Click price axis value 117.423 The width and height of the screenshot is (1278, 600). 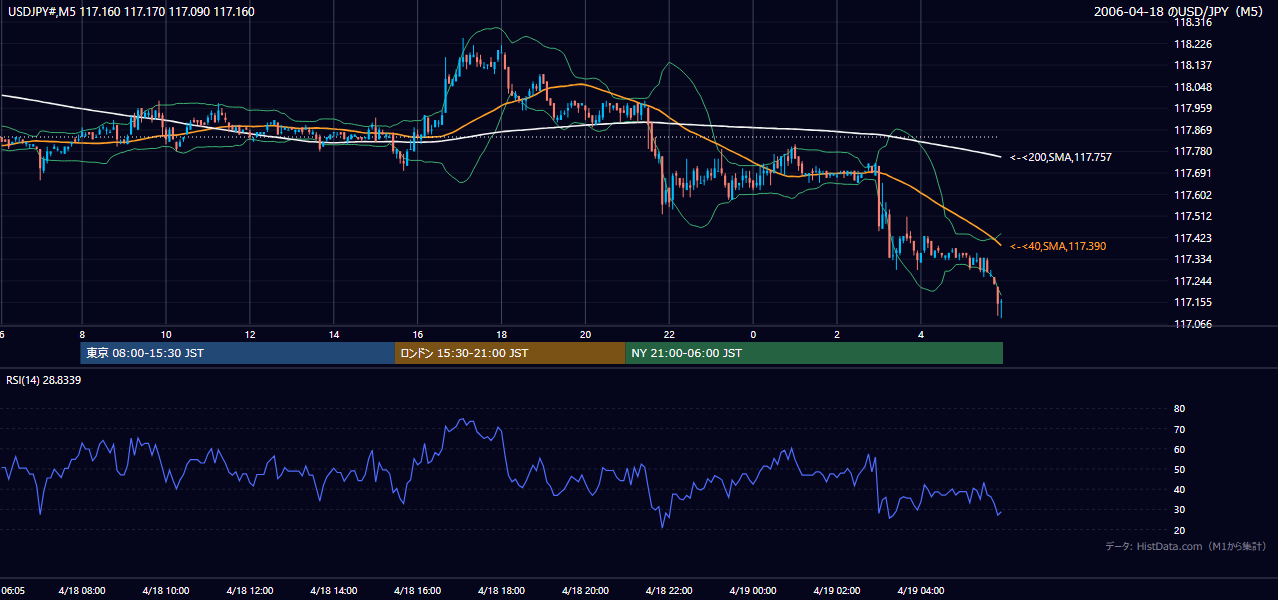click(1193, 238)
